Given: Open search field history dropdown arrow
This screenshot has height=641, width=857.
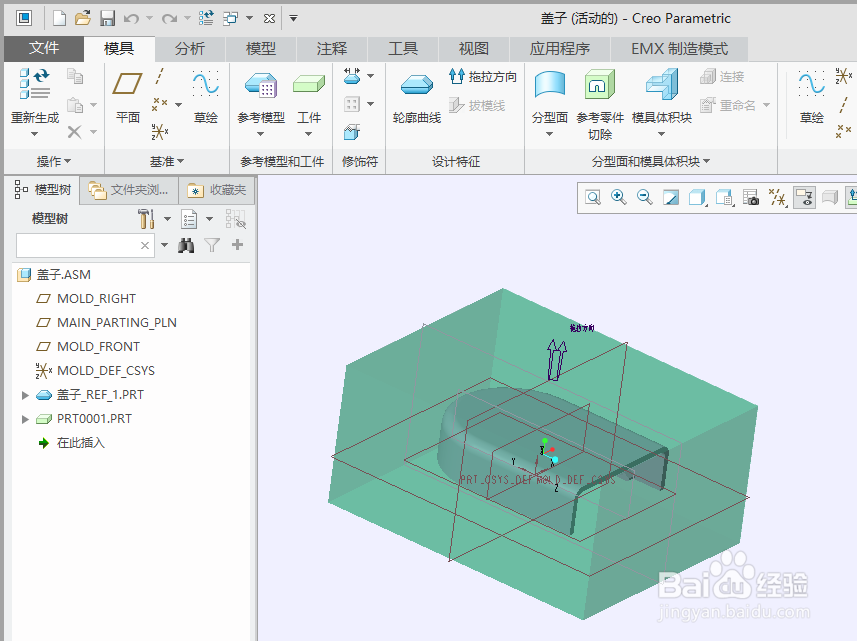Looking at the screenshot, I should [165, 245].
